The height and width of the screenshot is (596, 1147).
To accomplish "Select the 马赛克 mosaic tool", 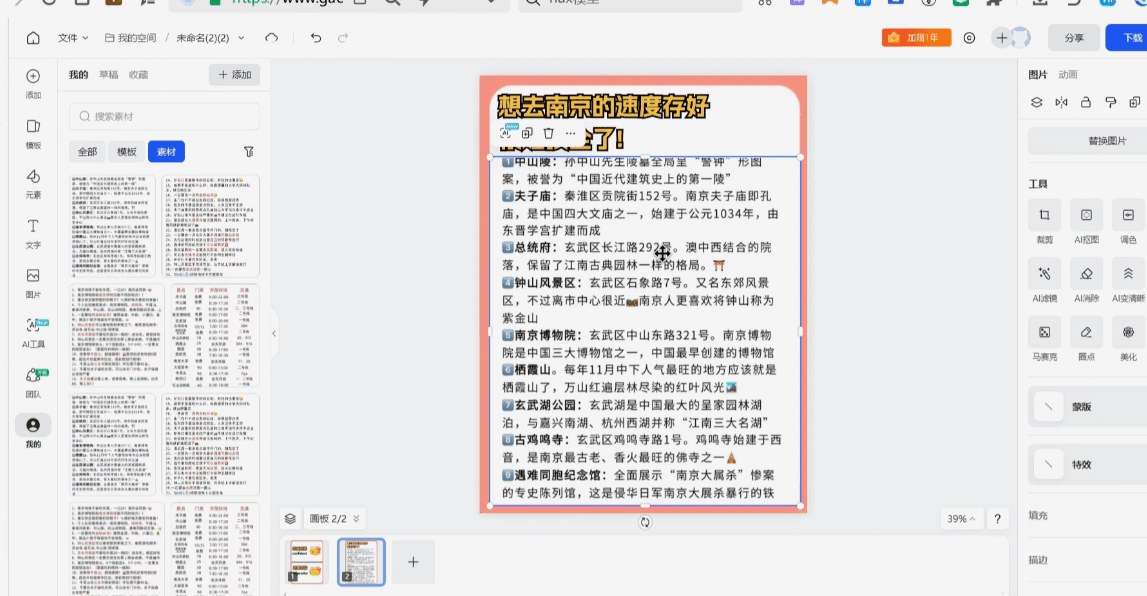I will [1045, 339].
